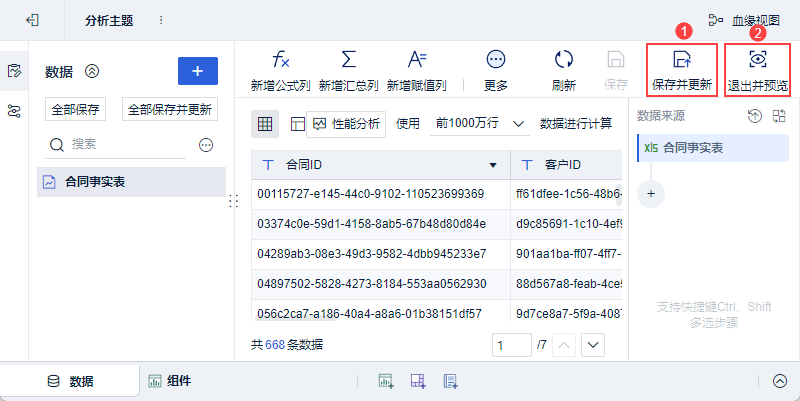Click the 新增汇总列 sigma icon
The image size is (800, 401).
348,60
